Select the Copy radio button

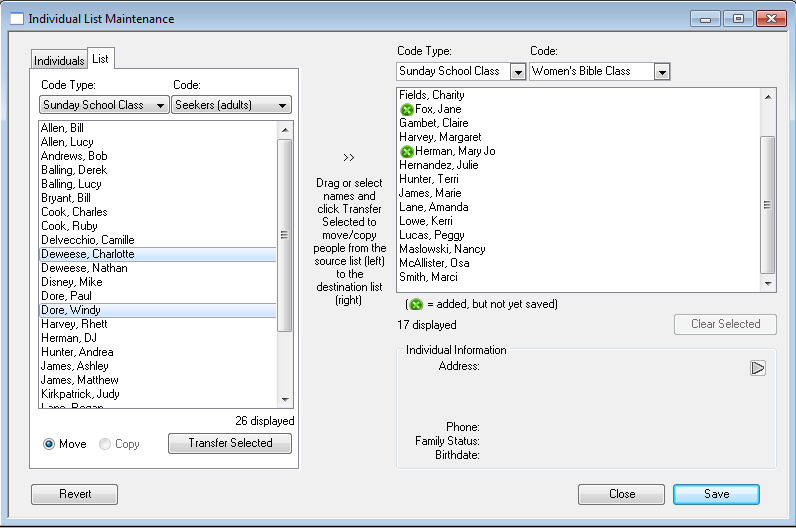tap(105, 444)
